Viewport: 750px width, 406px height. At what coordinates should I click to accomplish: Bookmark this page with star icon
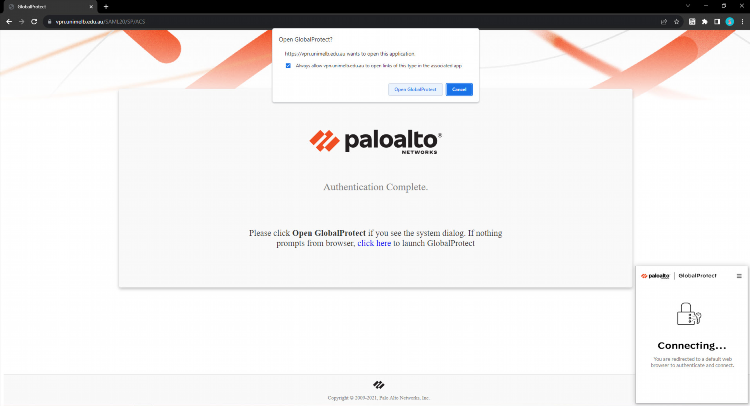676,22
